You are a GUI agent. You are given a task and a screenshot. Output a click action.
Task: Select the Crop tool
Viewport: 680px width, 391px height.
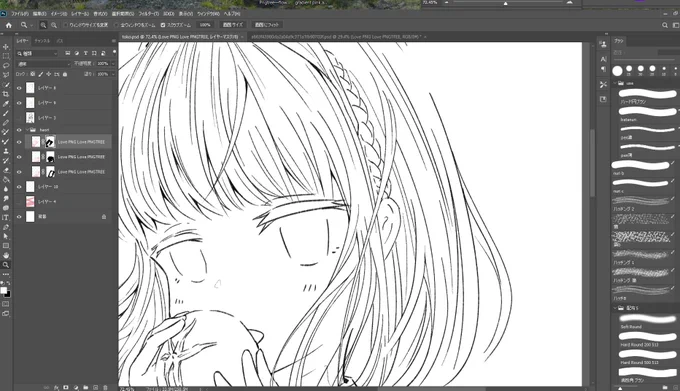(6, 94)
